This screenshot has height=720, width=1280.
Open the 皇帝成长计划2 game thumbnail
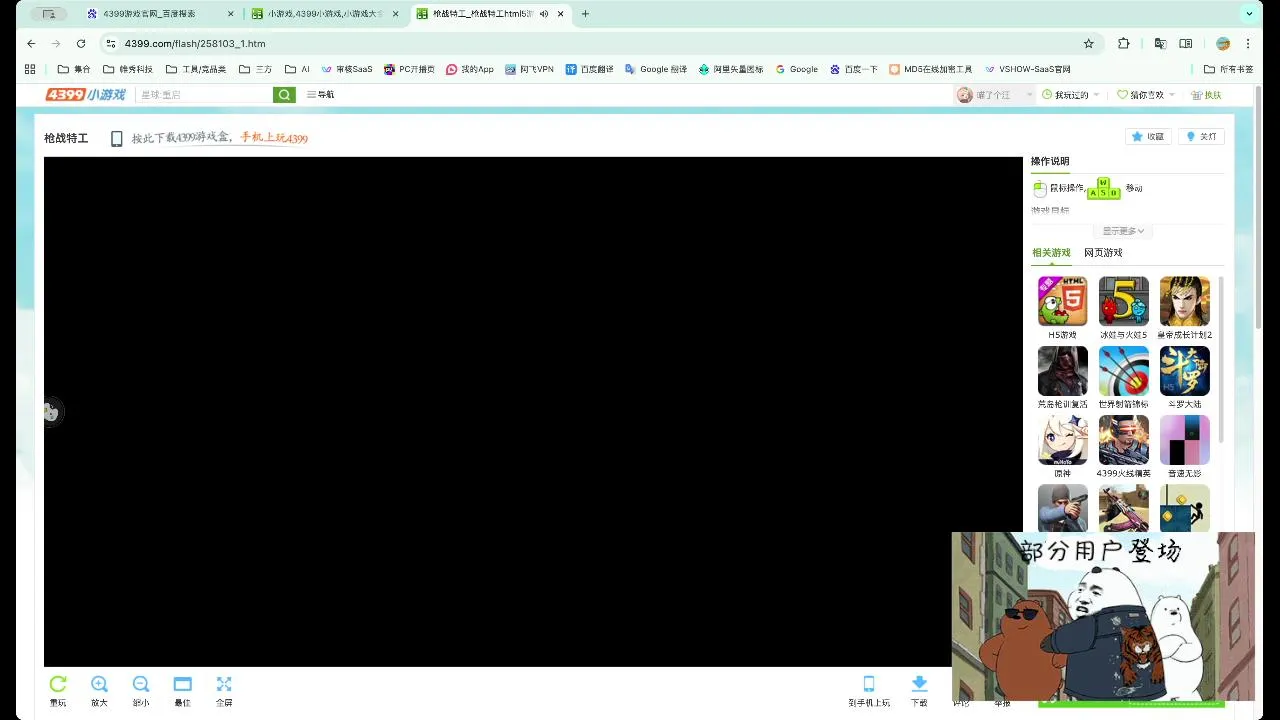point(1185,301)
